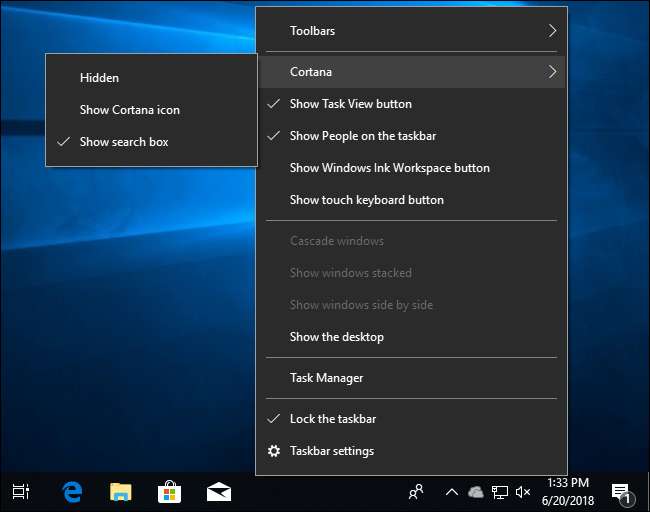Open the Microsoft Store taskbar icon

point(170,491)
